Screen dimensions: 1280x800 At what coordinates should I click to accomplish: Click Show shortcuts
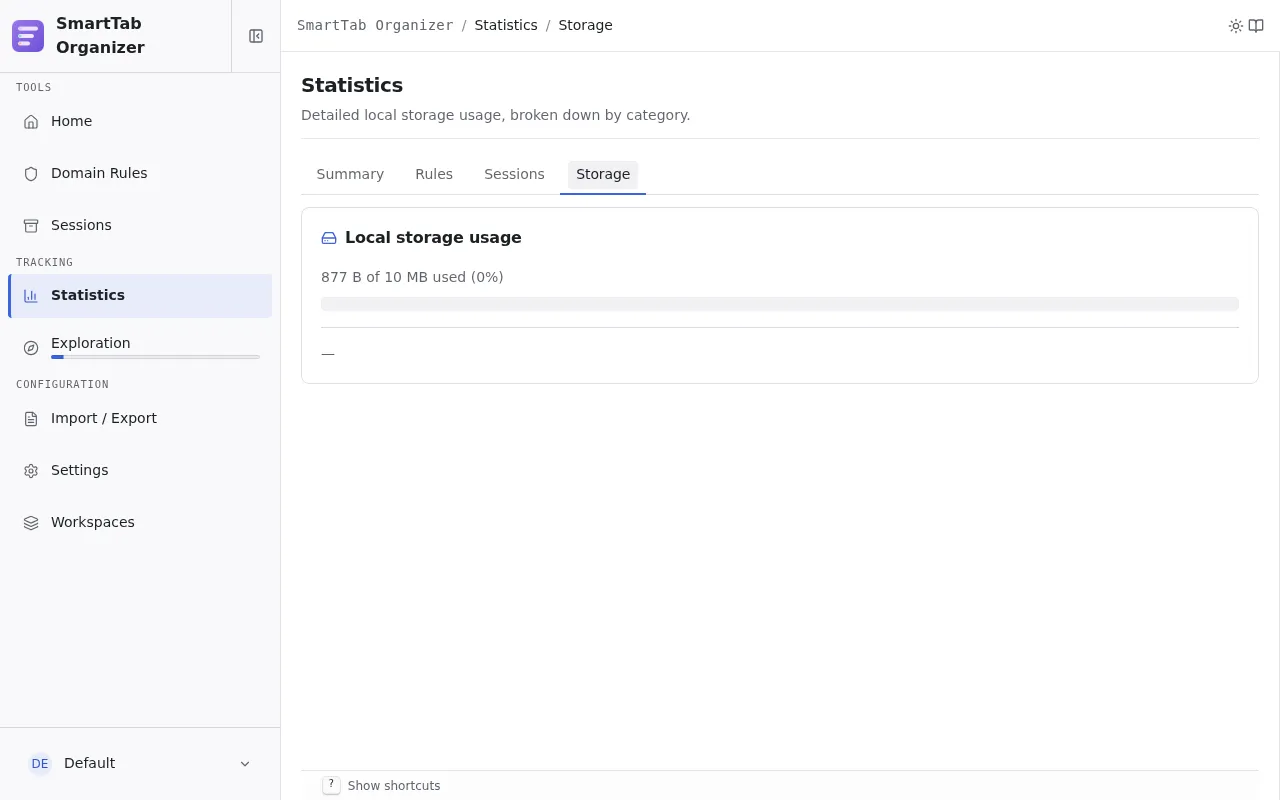(394, 786)
